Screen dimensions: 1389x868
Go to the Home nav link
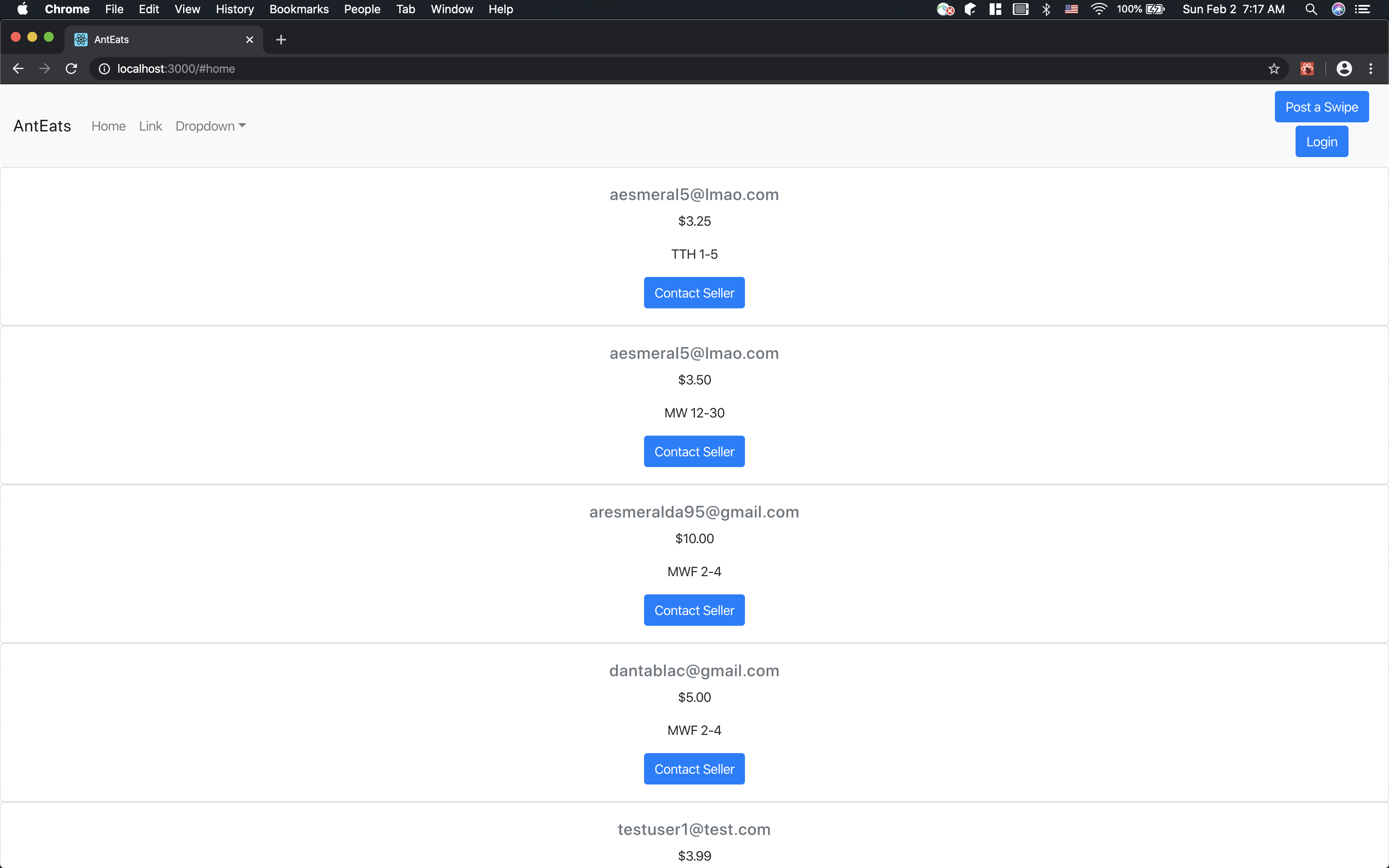tap(108, 126)
